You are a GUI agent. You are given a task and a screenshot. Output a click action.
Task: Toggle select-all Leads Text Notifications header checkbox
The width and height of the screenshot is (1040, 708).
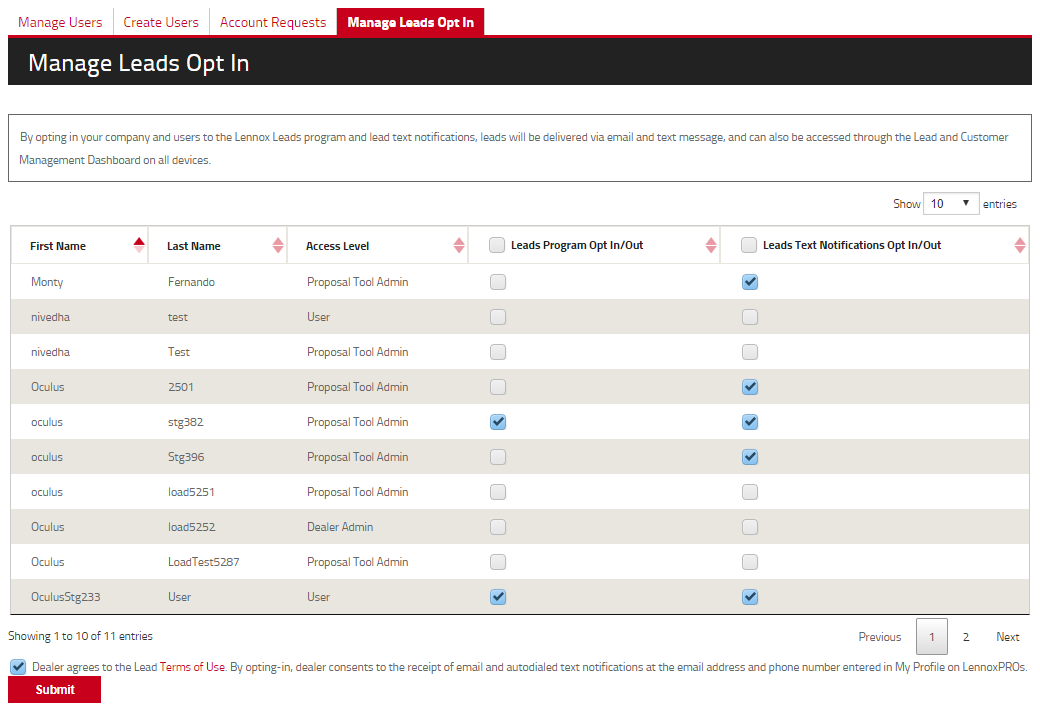749,245
